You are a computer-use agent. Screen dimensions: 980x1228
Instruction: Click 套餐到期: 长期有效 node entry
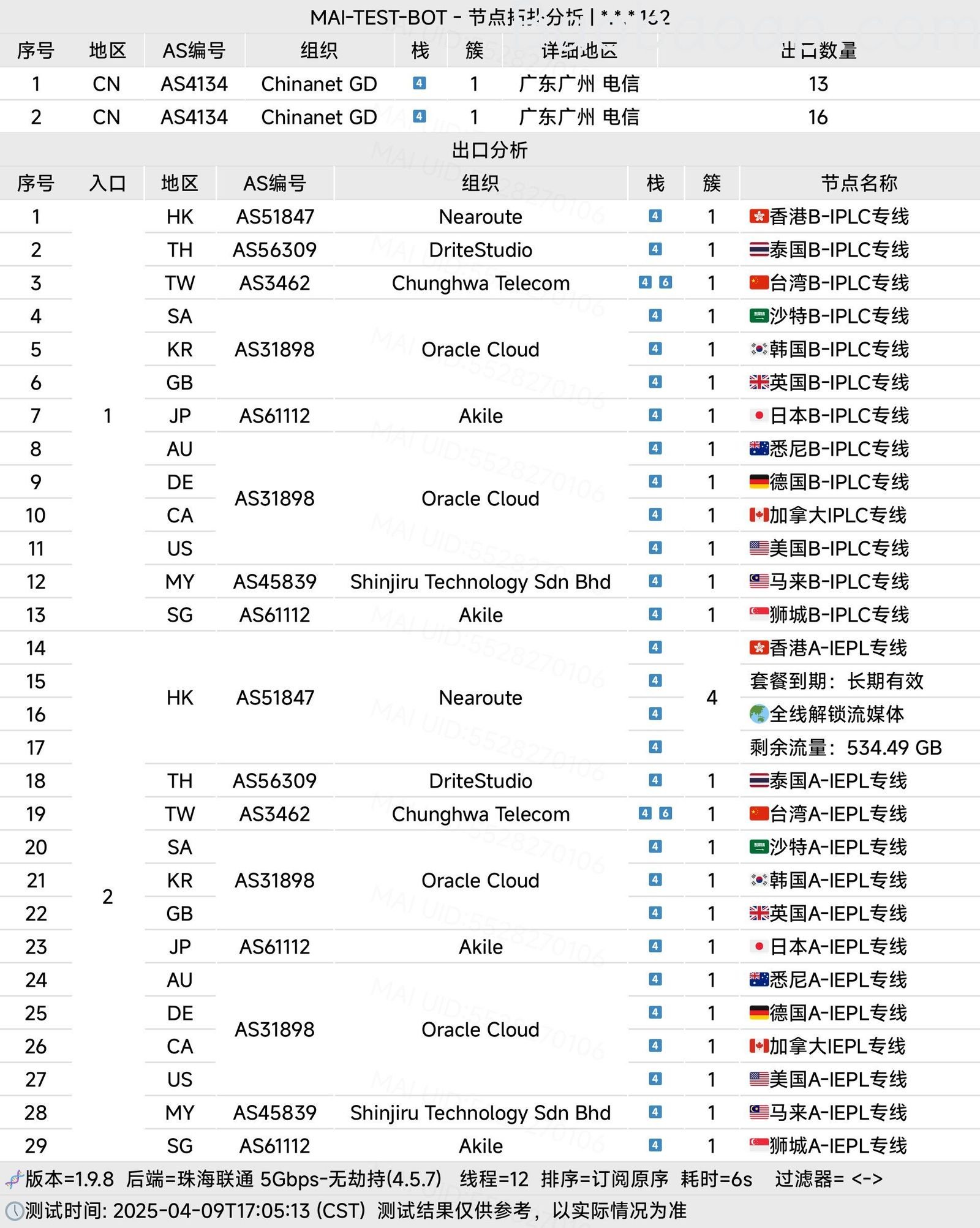coord(837,681)
